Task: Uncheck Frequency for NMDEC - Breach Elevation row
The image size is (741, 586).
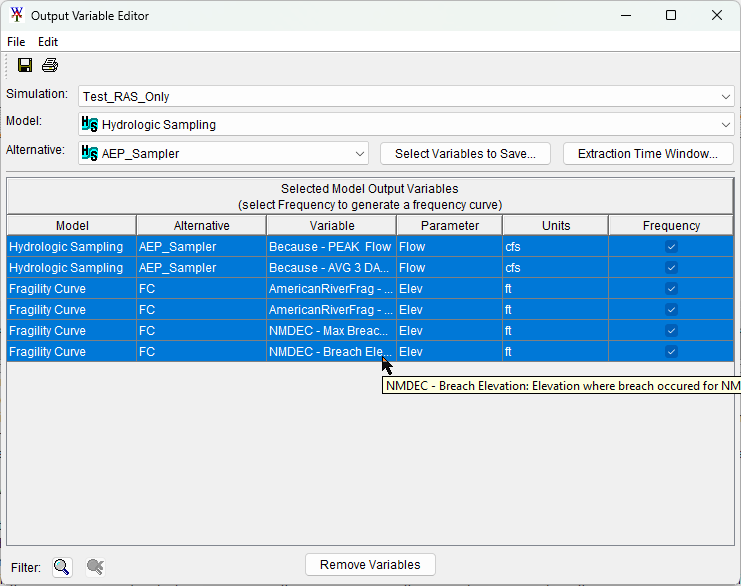Action: click(x=671, y=351)
